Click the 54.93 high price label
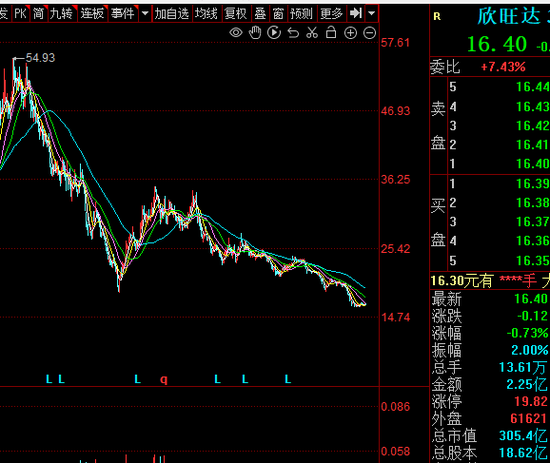Viewport: 550px width, 463px height. pos(40,58)
